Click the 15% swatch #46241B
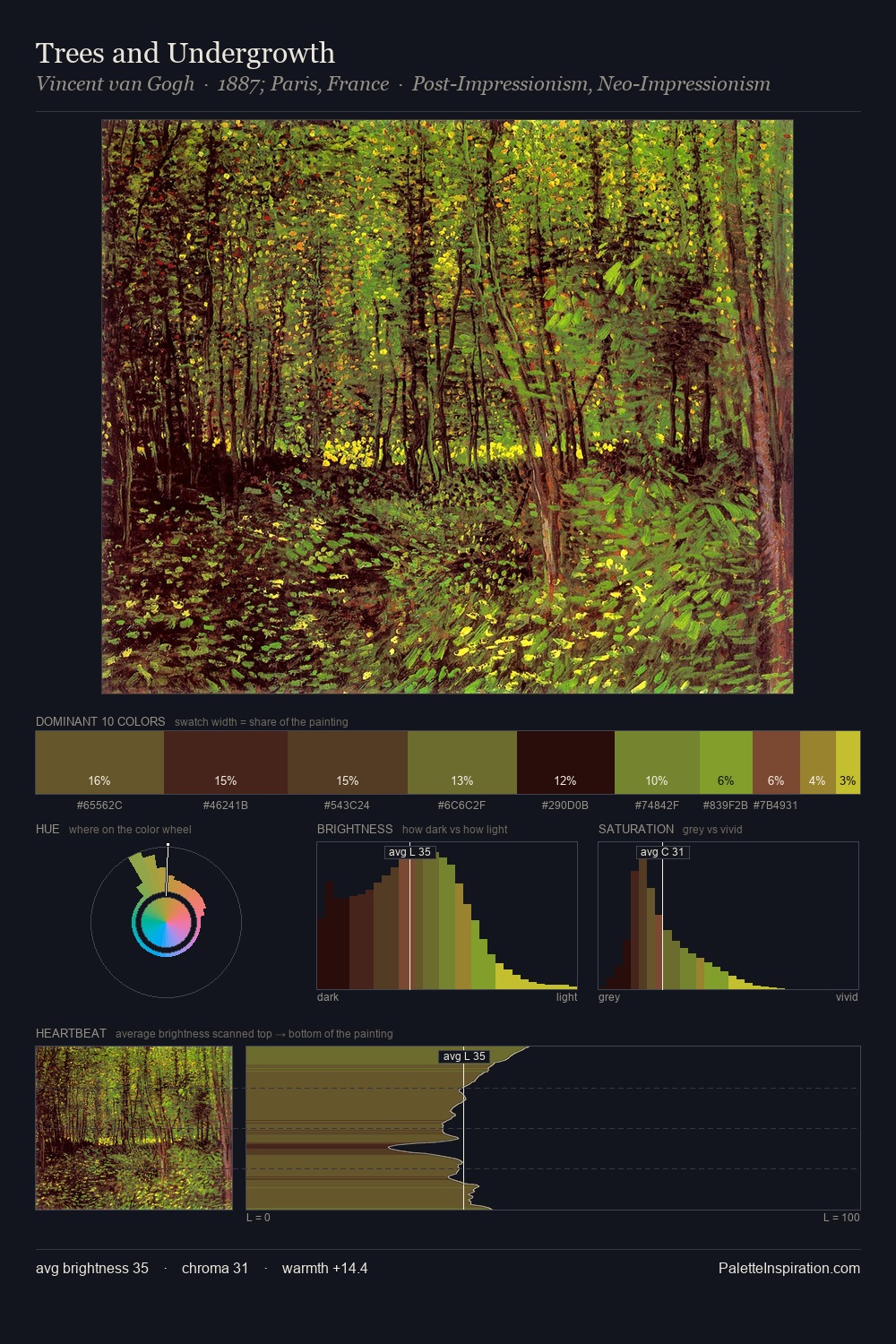This screenshot has height=1344, width=896. tap(226, 762)
